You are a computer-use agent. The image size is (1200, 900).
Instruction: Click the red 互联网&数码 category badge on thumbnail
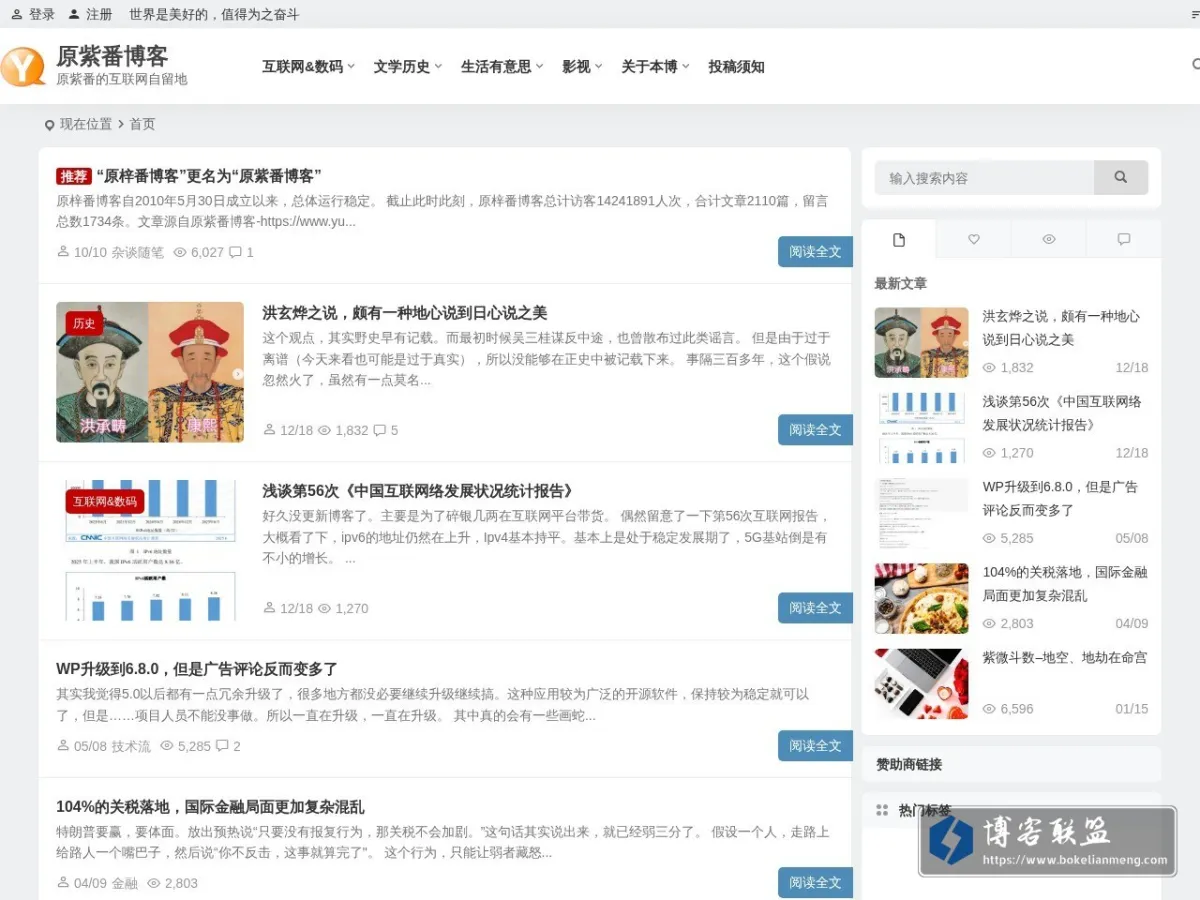coord(105,501)
